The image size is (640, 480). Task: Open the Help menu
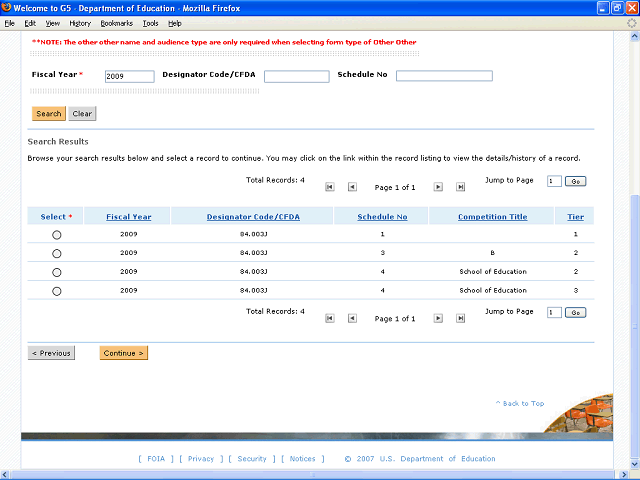click(175, 23)
